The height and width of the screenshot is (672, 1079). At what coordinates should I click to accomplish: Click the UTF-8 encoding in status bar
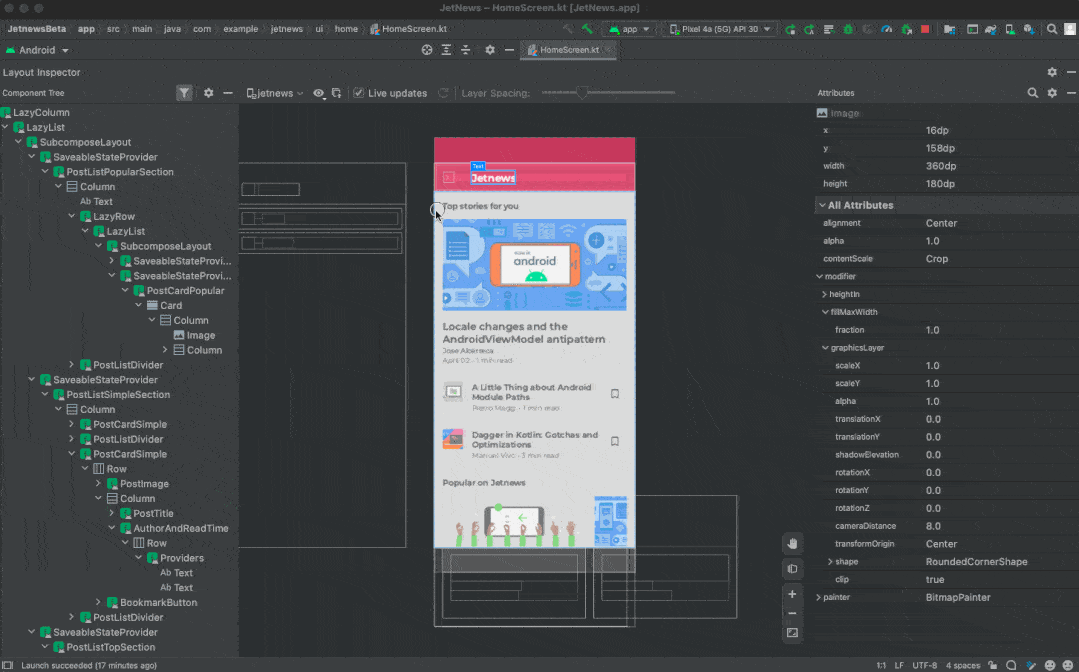click(925, 665)
